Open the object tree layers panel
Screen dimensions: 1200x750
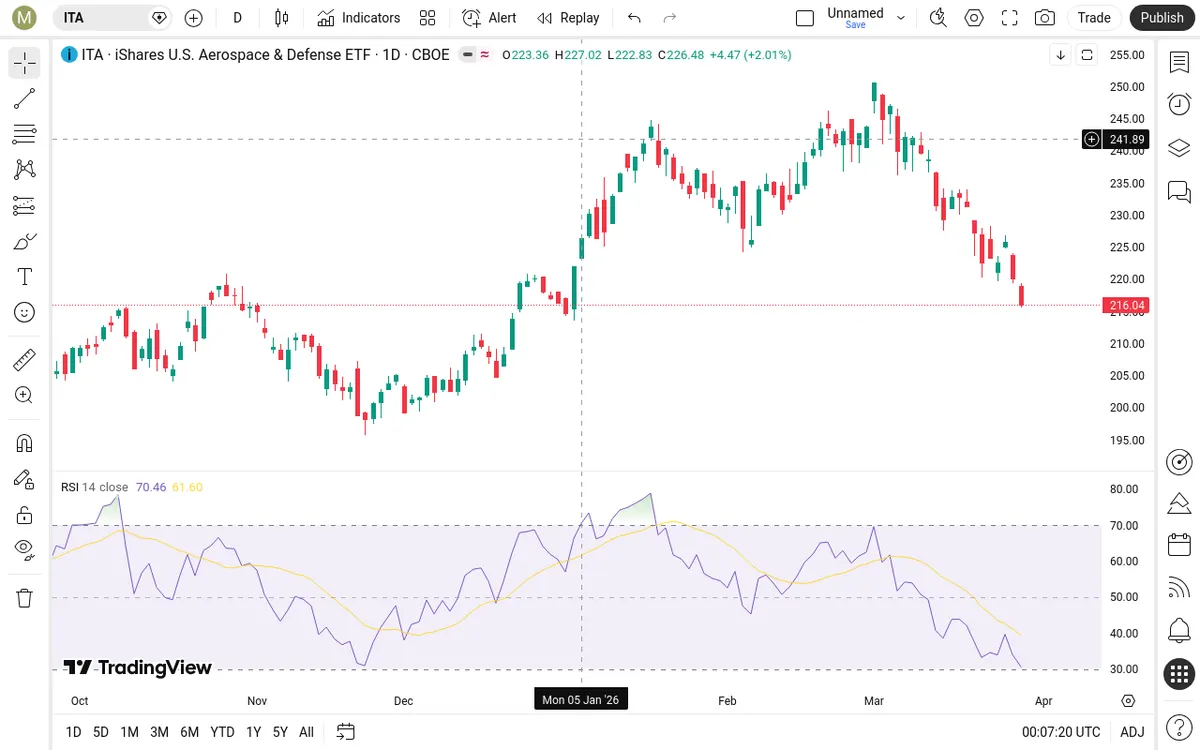tap(1179, 147)
